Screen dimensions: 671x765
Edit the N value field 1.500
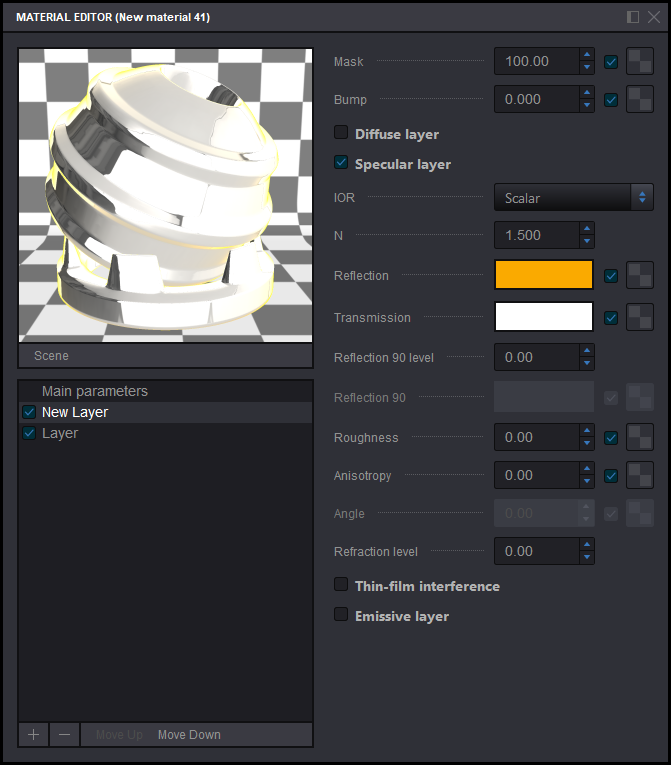click(x=537, y=235)
